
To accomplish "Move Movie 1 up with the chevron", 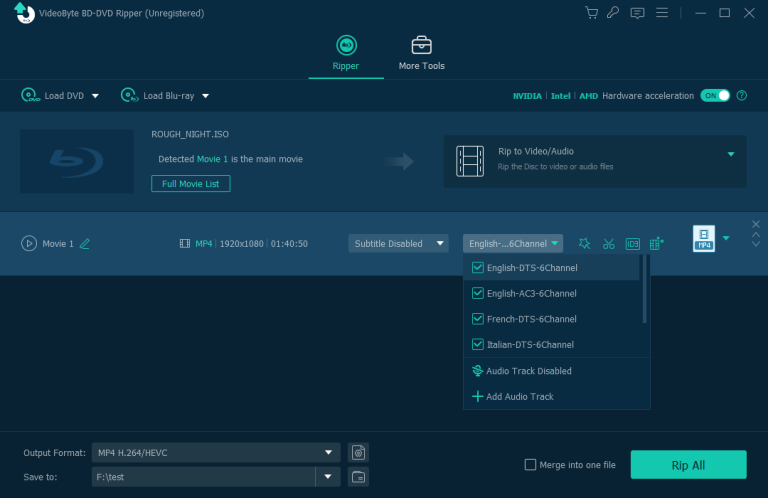I will [756, 235].
